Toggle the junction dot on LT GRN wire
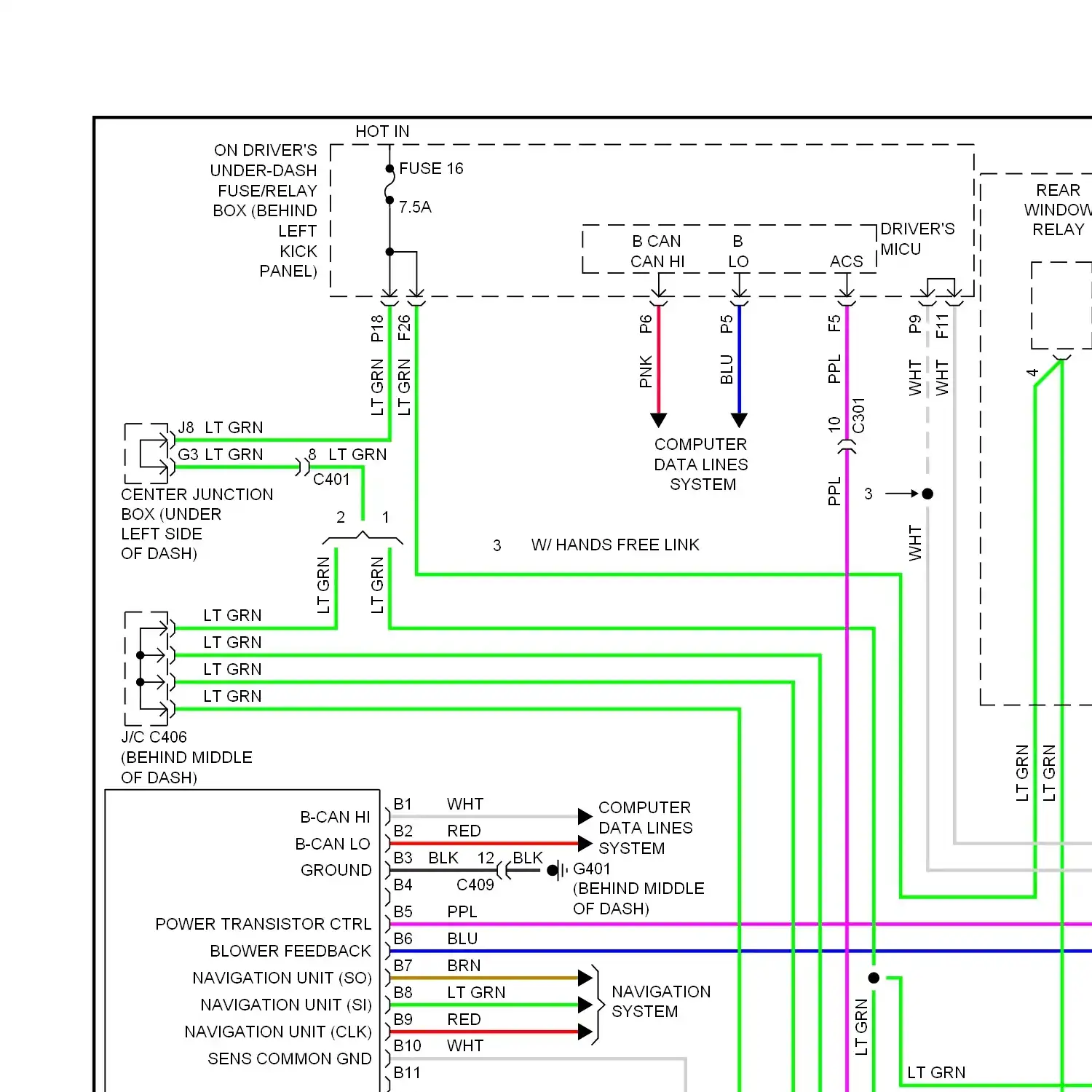 [x=874, y=978]
